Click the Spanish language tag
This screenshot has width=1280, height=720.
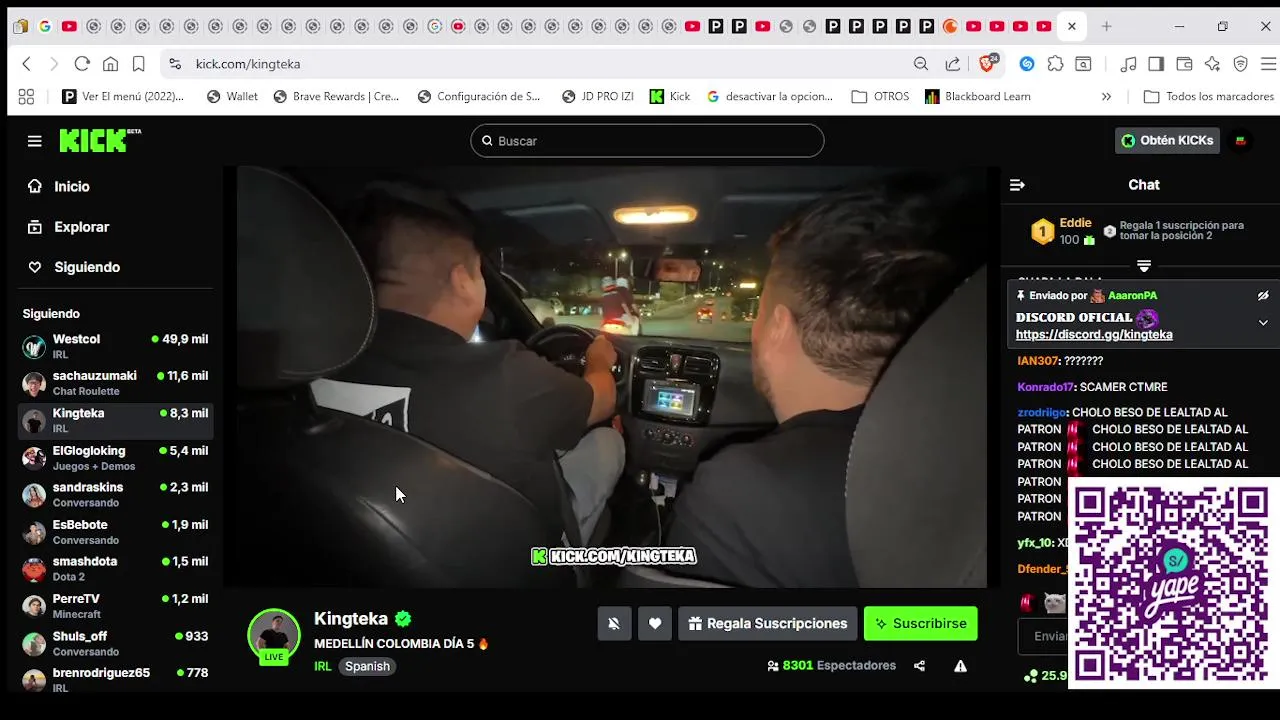click(x=367, y=666)
